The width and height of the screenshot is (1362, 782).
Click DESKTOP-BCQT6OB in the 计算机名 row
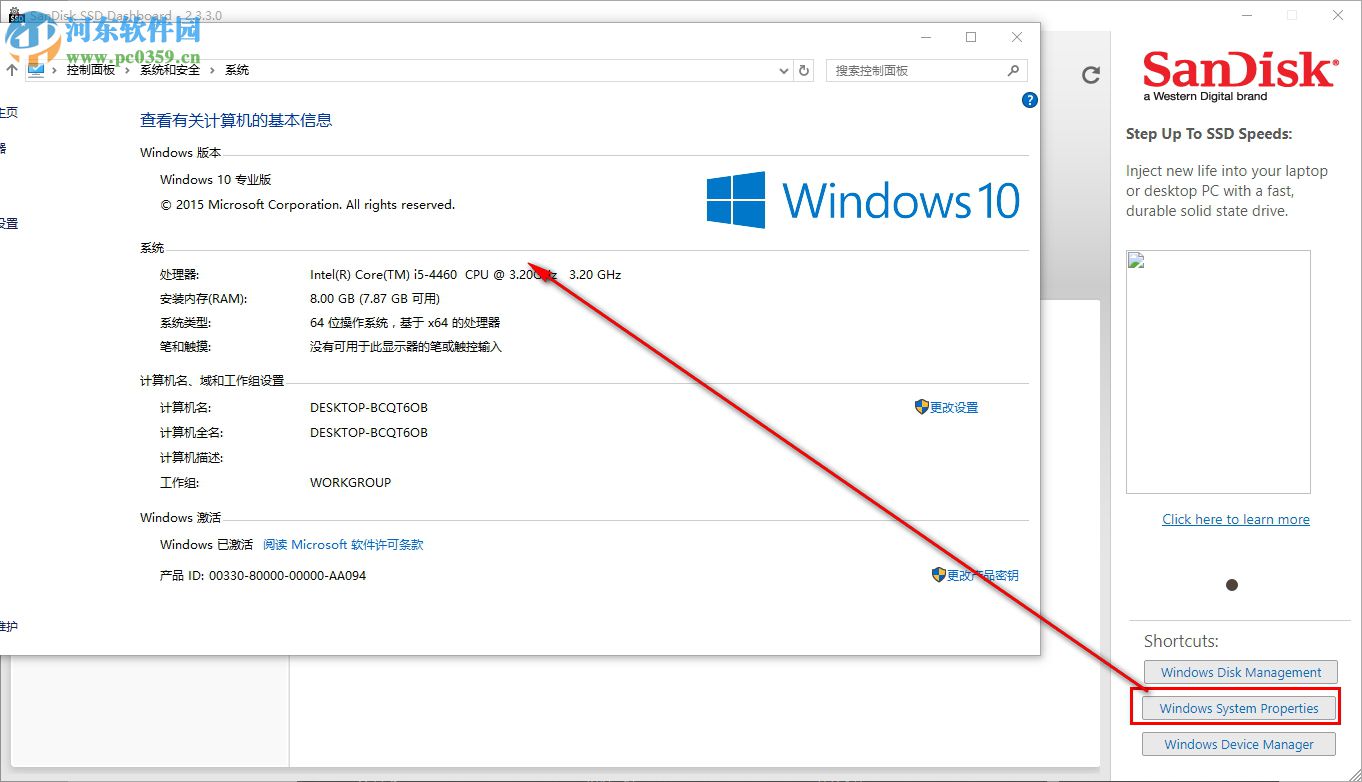[369, 408]
